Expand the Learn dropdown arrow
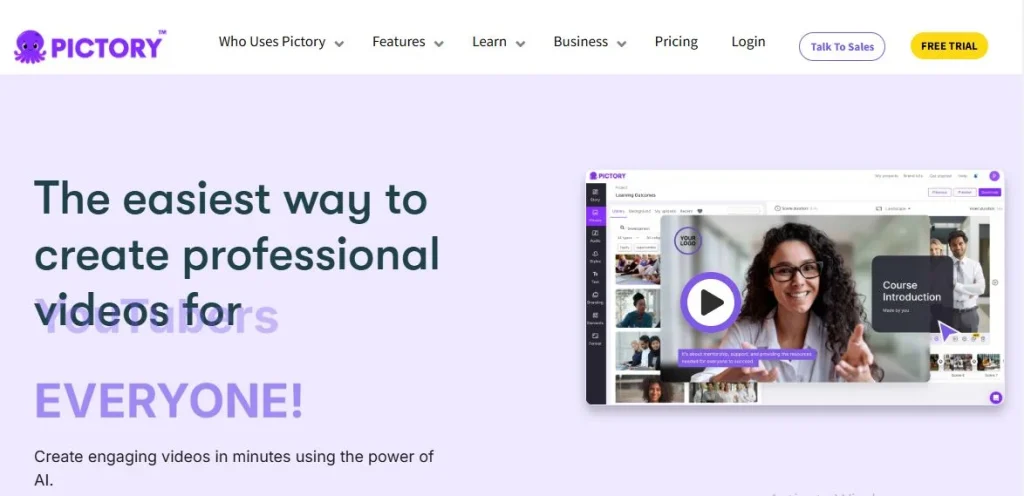 coord(520,44)
